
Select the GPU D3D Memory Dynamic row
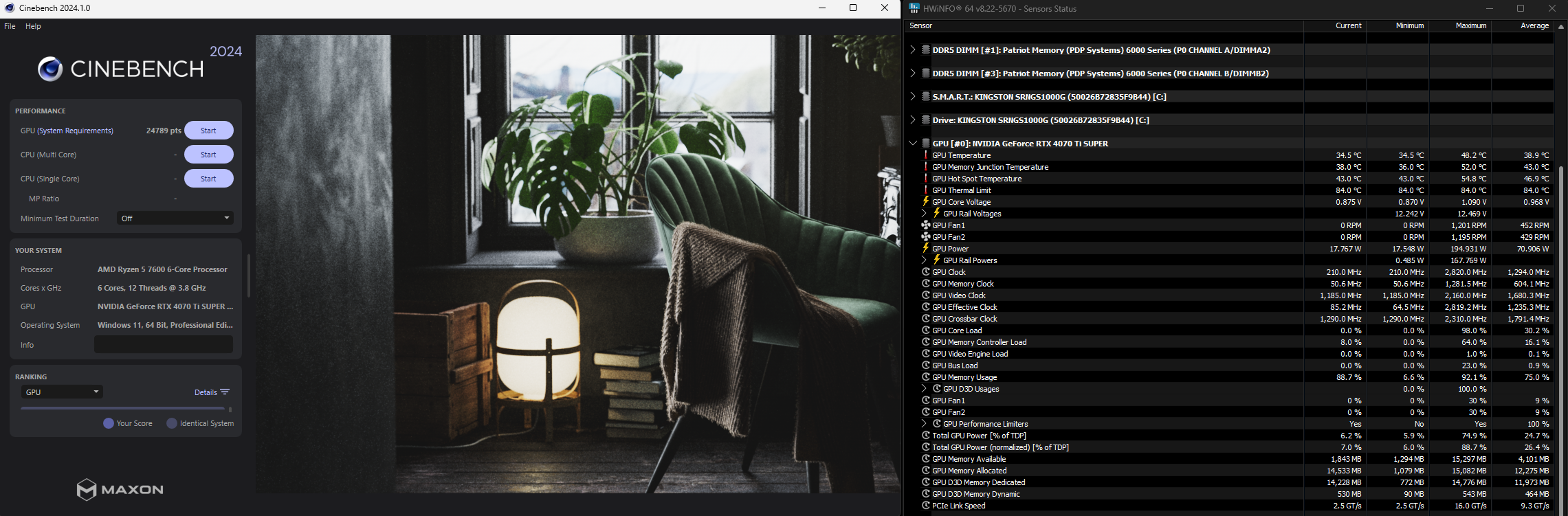pyautogui.click(x=1229, y=494)
